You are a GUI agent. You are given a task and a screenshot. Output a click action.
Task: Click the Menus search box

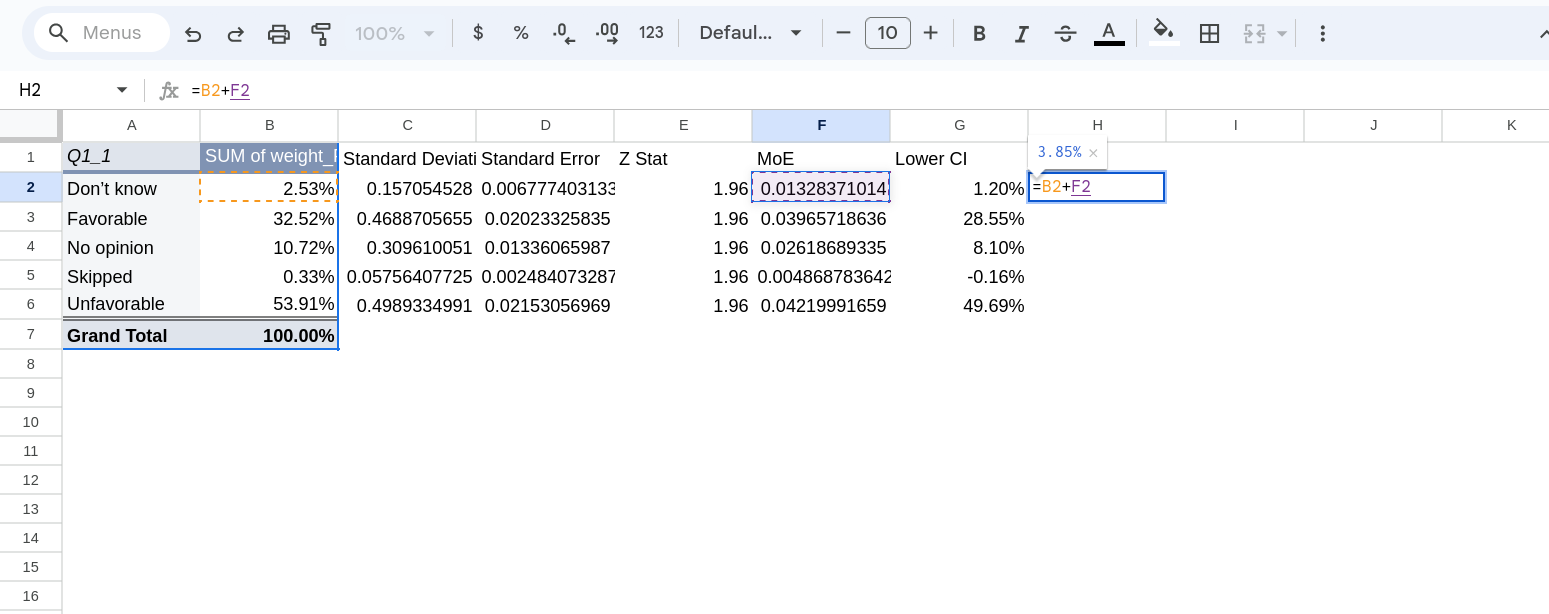click(x=100, y=33)
